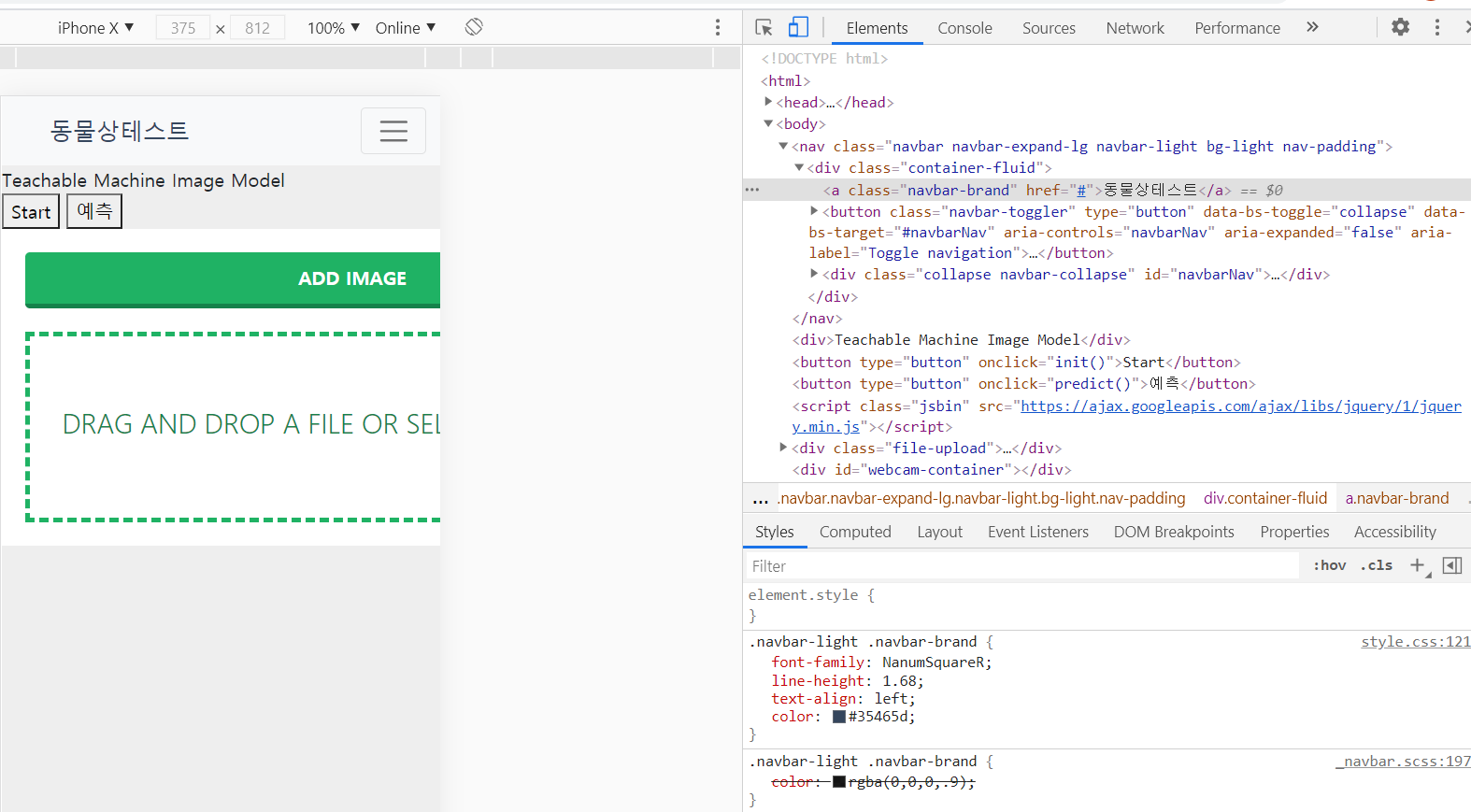
Task: Click the href "#" attribute link
Action: coord(1081,190)
